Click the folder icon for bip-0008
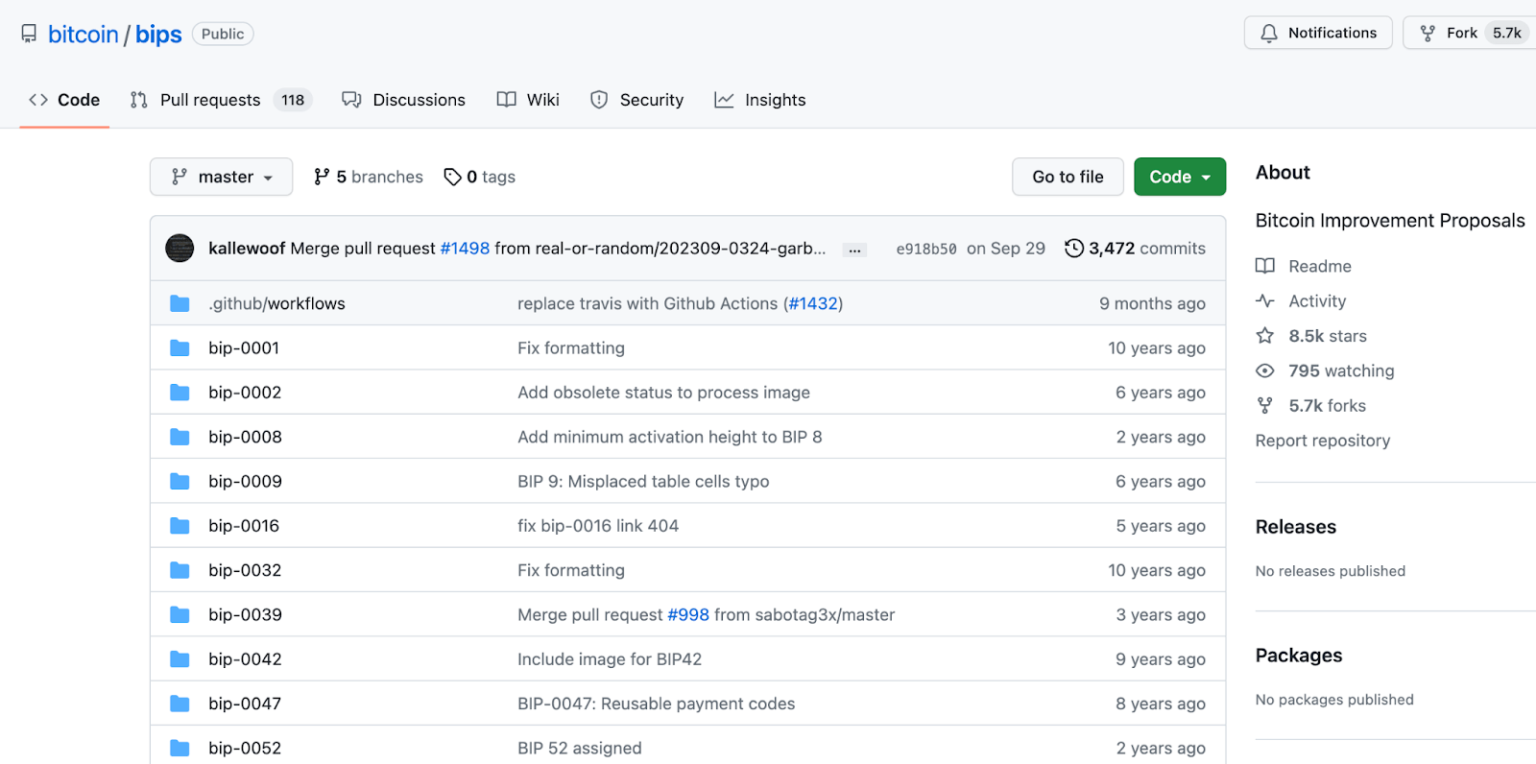This screenshot has width=1536, height=764. (180, 437)
